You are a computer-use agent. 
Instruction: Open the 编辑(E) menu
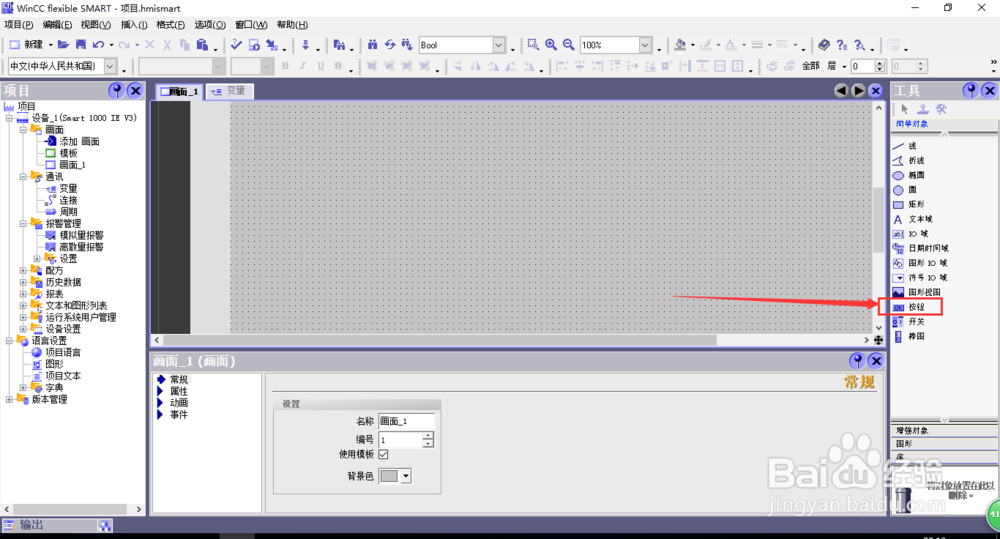point(57,25)
